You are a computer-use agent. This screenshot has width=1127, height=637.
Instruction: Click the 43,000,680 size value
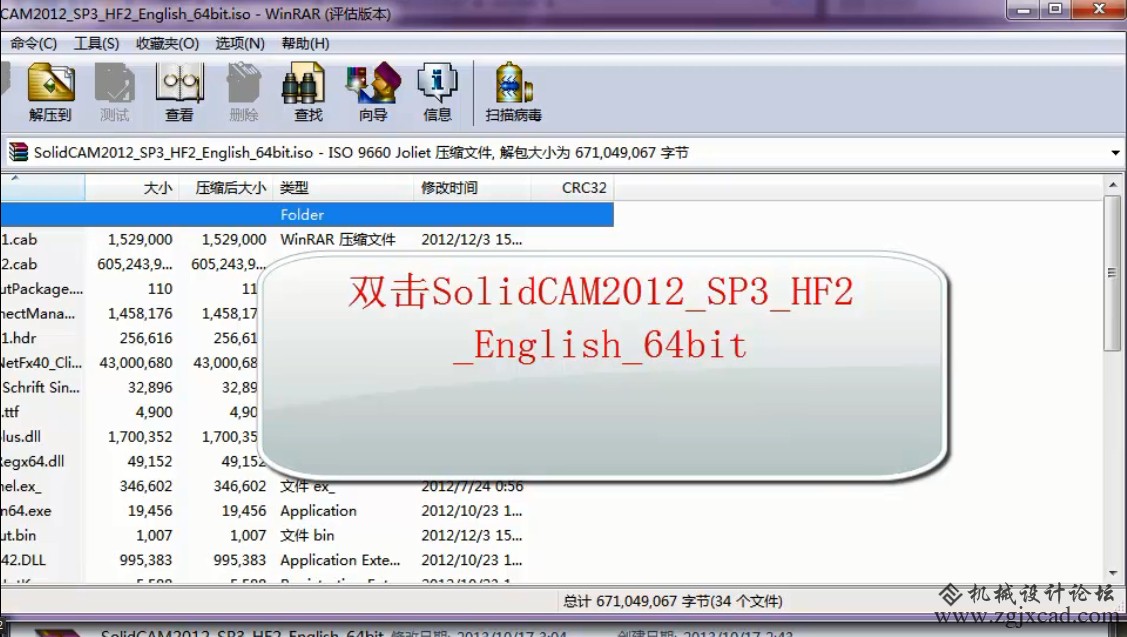[x=136, y=362]
